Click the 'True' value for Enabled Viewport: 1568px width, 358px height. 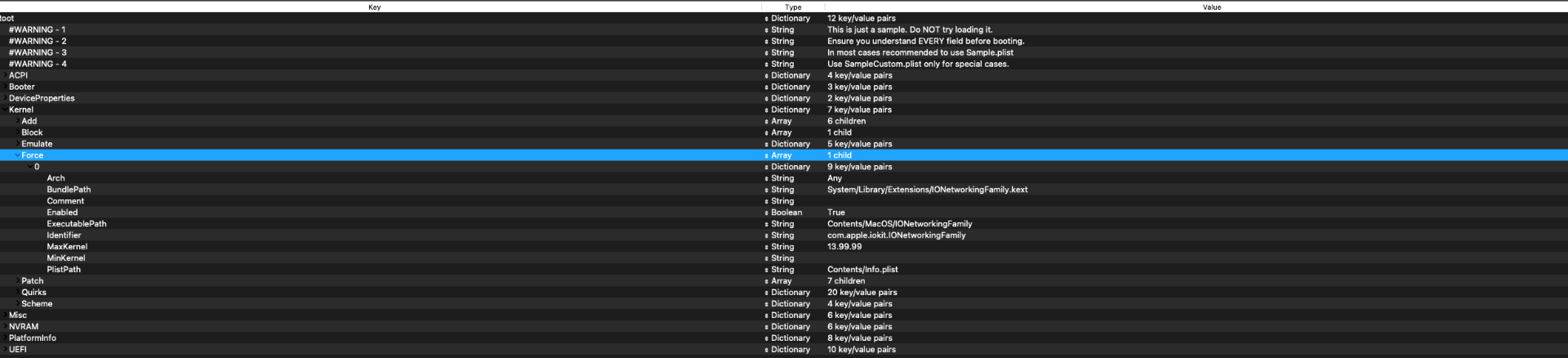click(x=836, y=213)
